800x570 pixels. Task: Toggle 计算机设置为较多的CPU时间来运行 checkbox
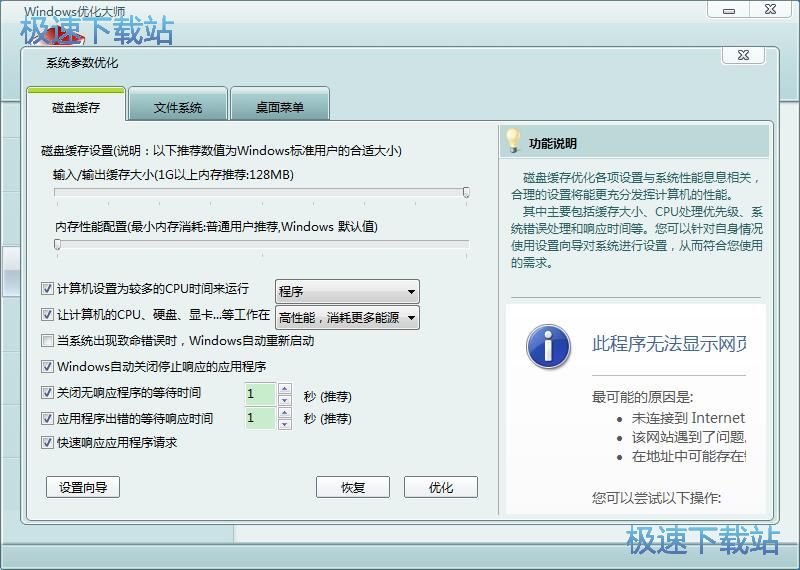click(47, 289)
